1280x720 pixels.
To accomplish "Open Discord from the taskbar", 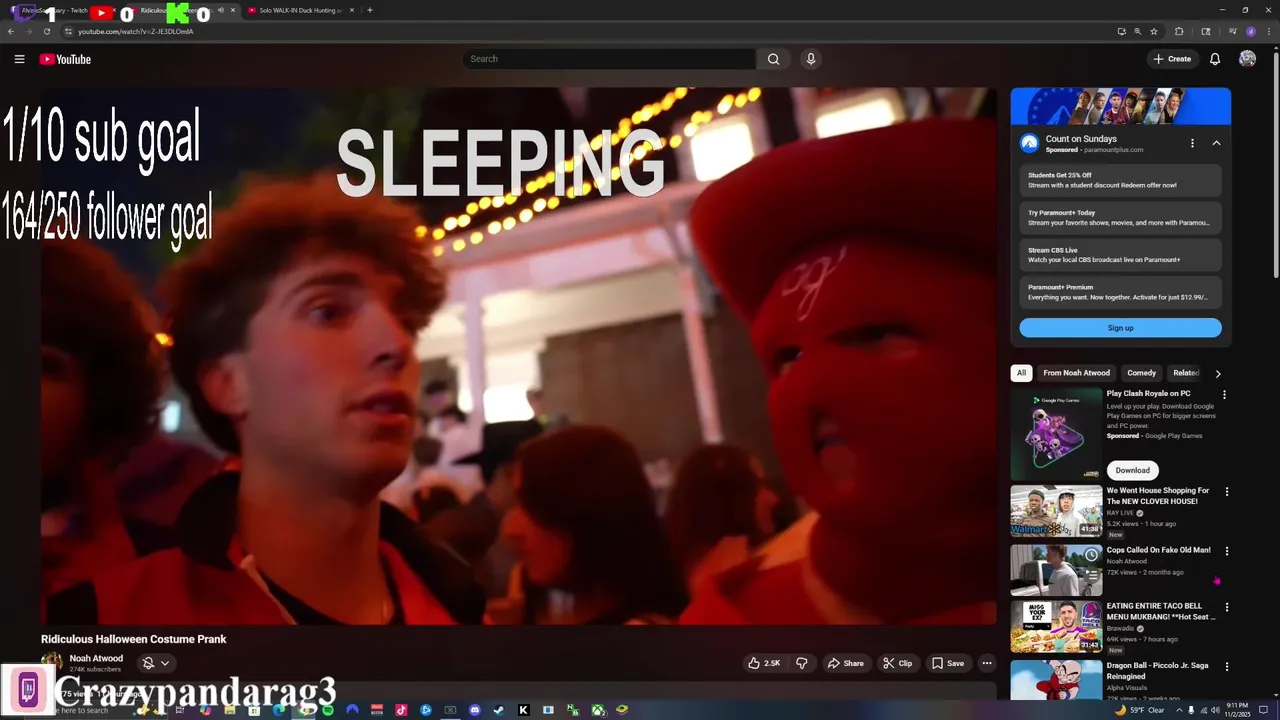I will pyautogui.click(x=475, y=710).
